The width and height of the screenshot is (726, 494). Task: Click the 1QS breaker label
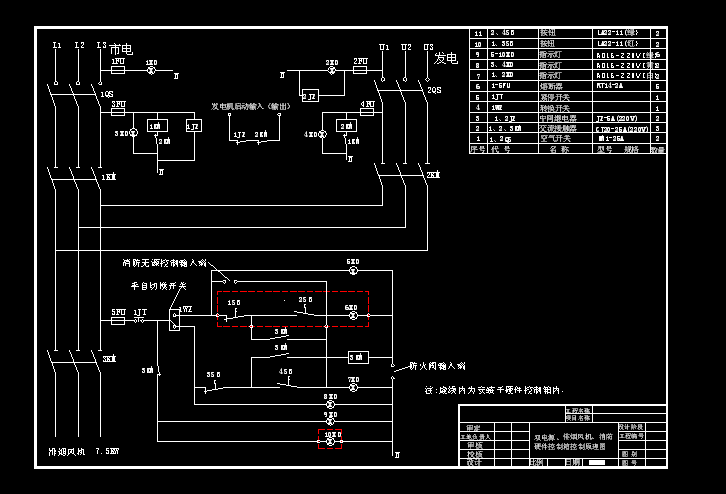(107, 94)
